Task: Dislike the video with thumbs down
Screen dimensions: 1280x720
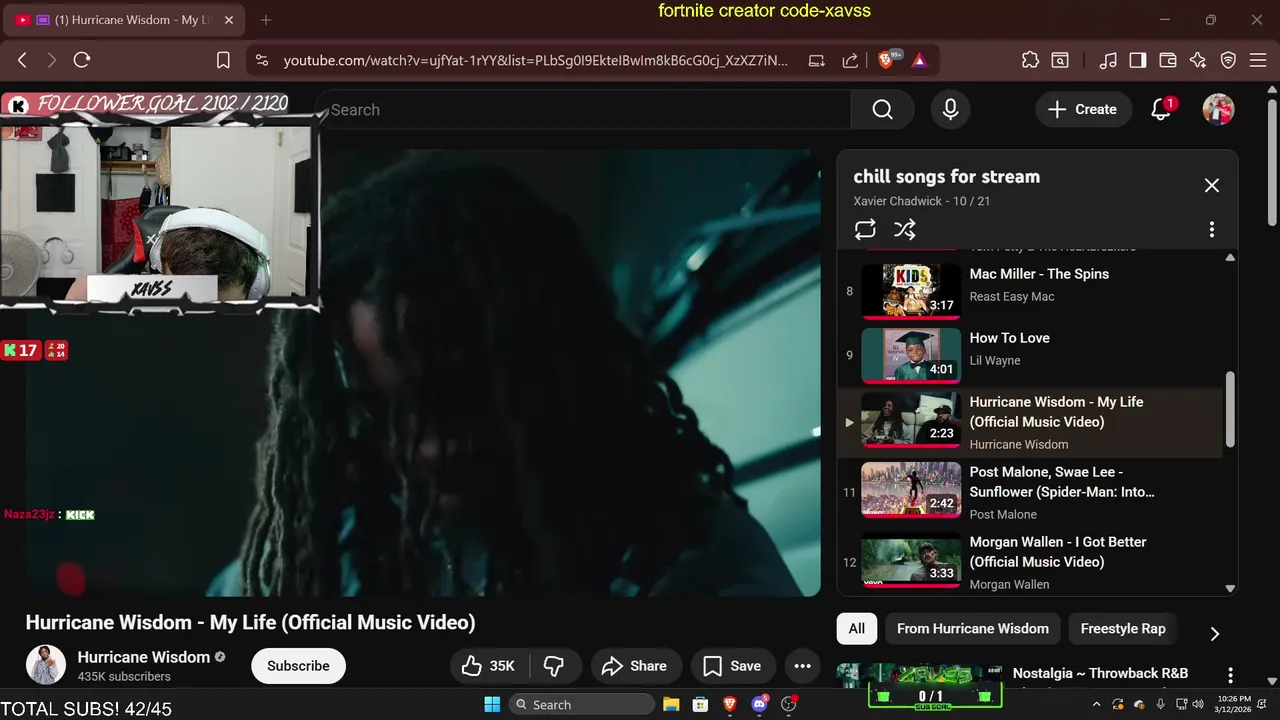Action: click(x=554, y=666)
